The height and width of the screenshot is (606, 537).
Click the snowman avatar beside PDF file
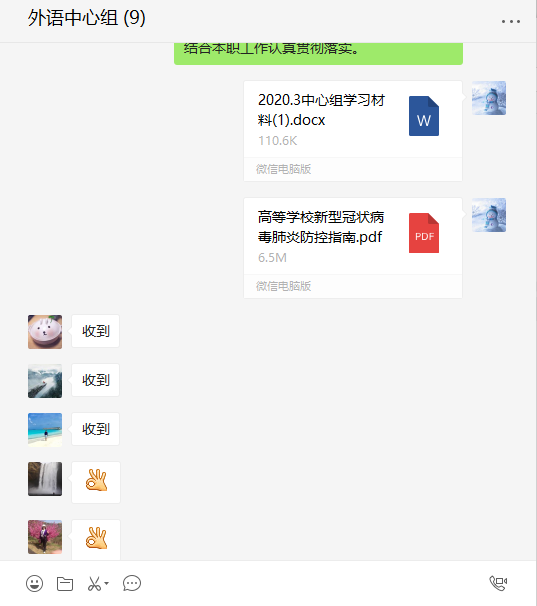[x=489, y=215]
